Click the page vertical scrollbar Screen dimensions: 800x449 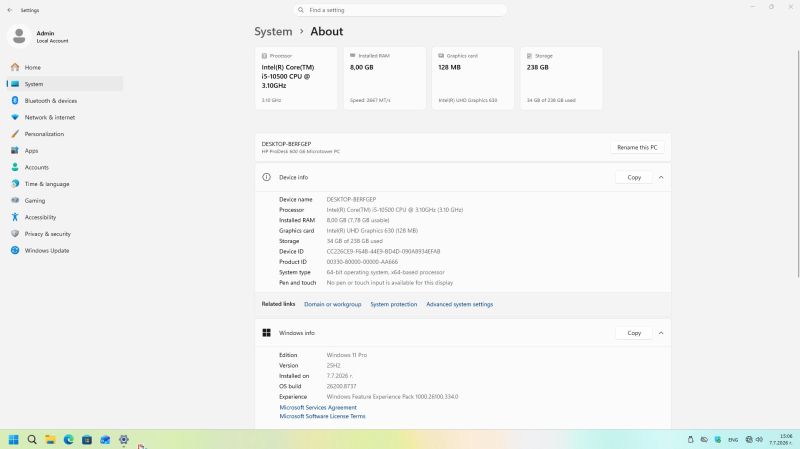point(798,163)
